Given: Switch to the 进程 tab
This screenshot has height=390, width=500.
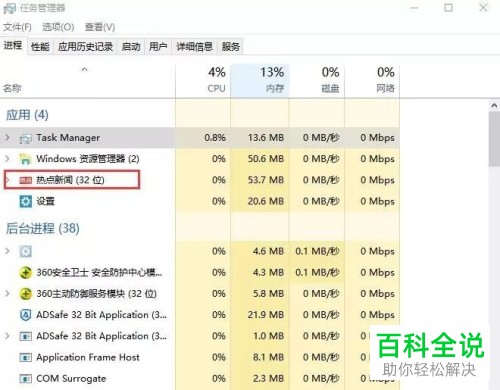Looking at the screenshot, I should tap(13, 46).
